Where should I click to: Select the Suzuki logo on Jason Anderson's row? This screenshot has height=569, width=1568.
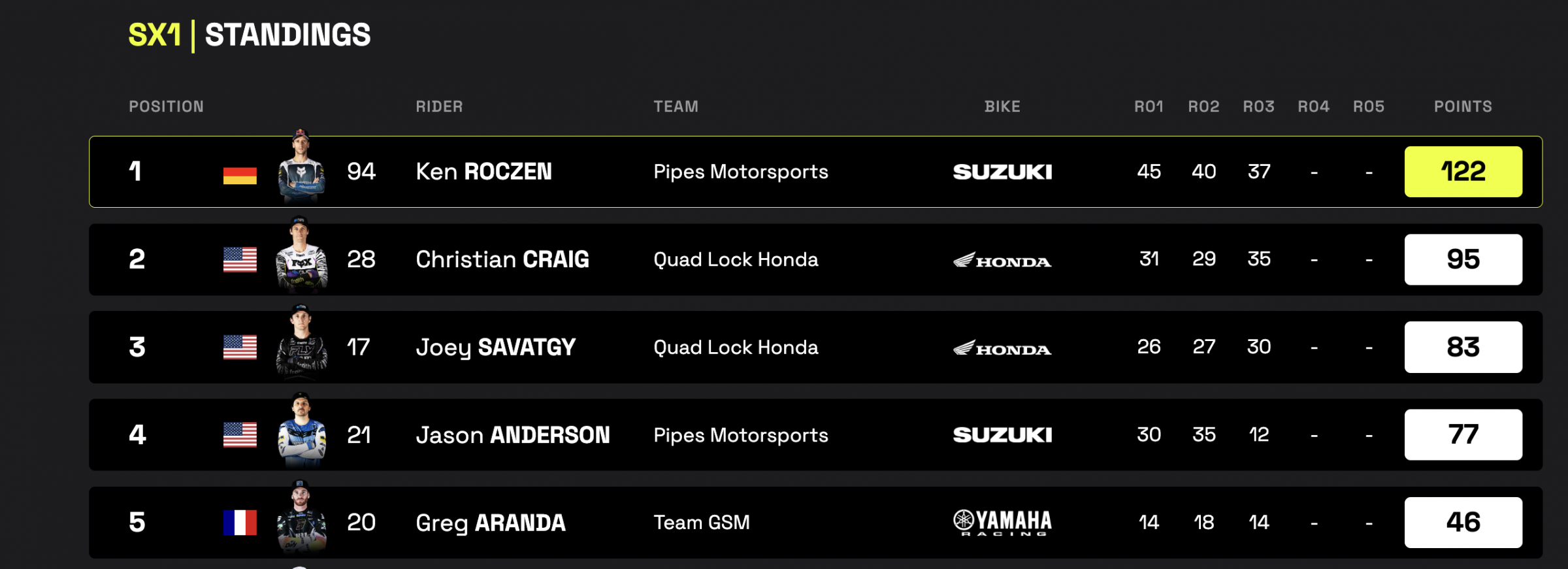[x=1004, y=435]
